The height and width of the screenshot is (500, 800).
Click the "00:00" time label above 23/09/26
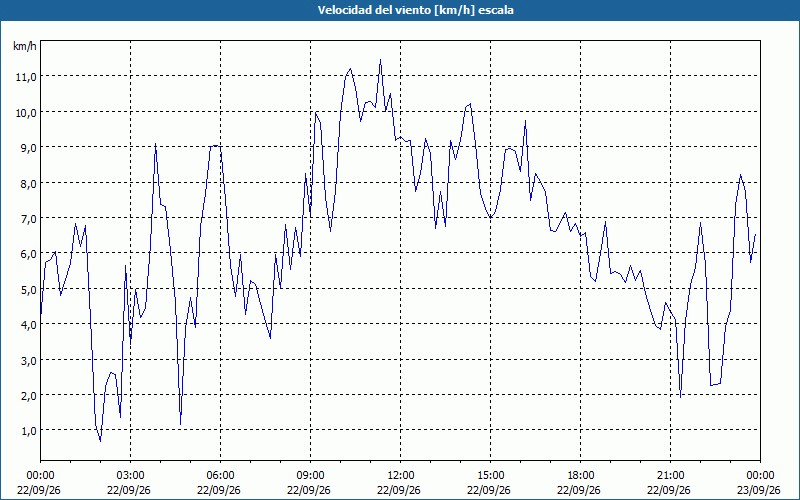[x=760, y=476]
